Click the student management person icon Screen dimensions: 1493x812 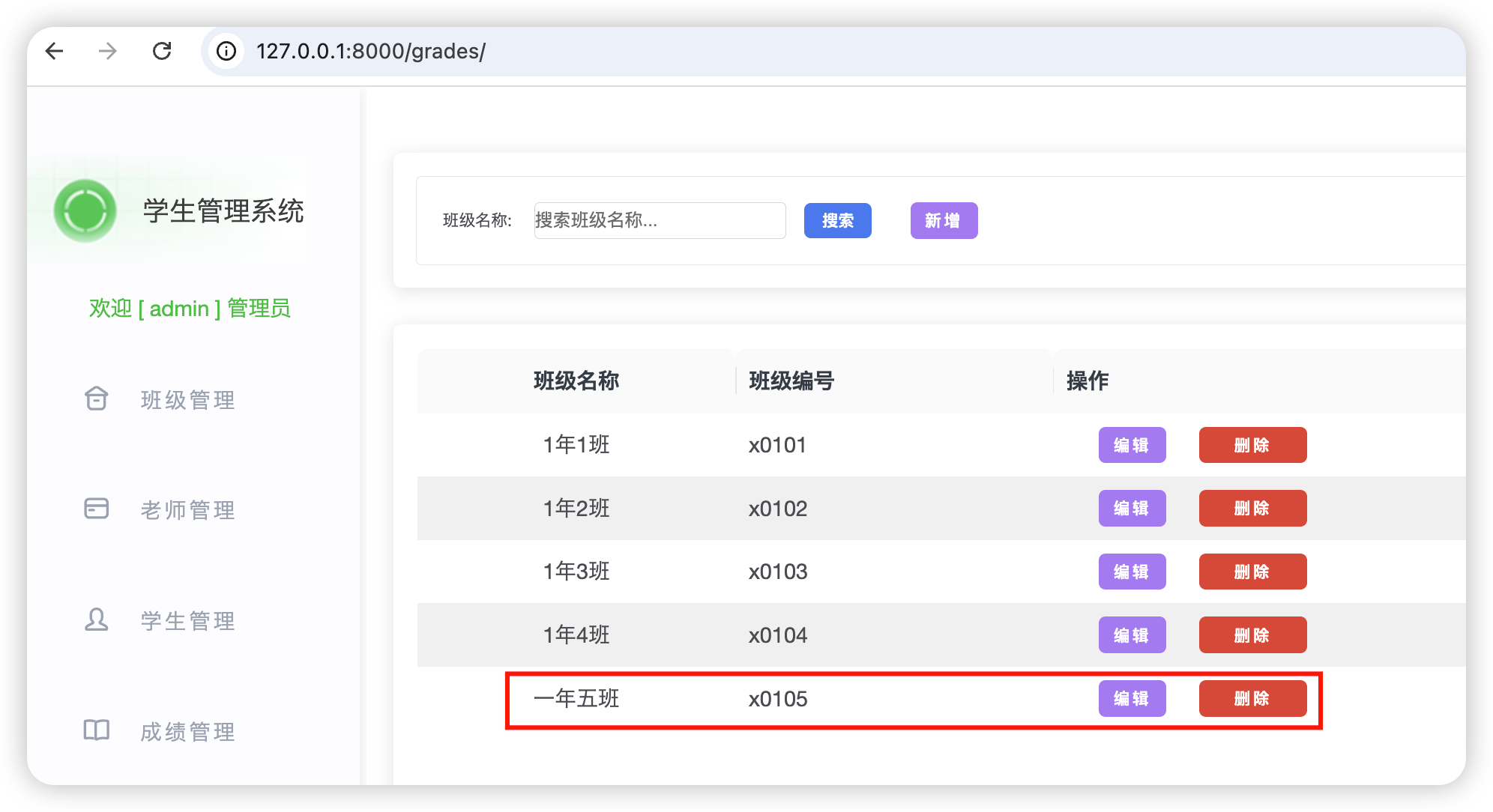click(97, 619)
